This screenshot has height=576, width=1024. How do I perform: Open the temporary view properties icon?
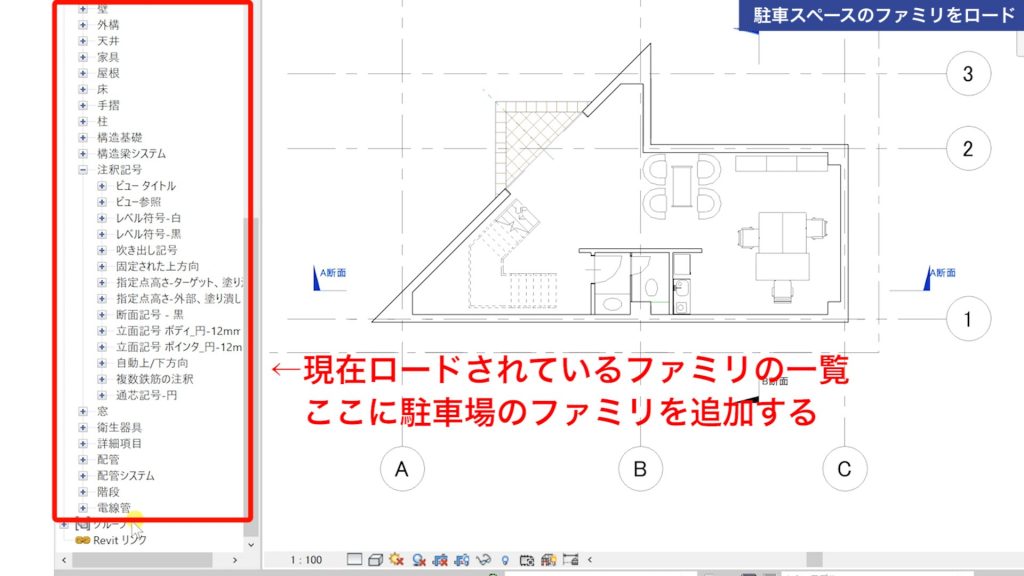[528, 560]
